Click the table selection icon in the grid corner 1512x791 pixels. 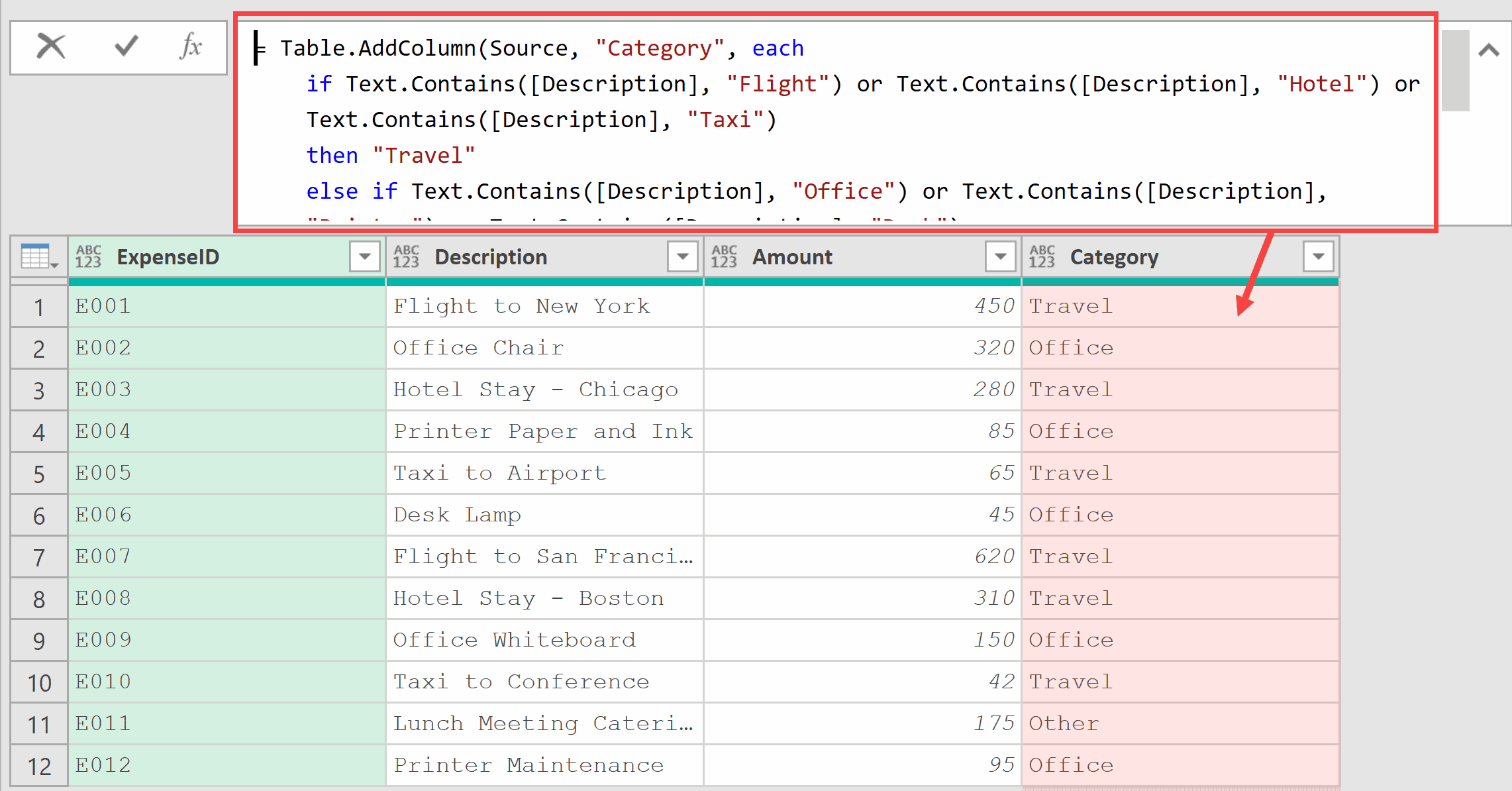coord(36,257)
